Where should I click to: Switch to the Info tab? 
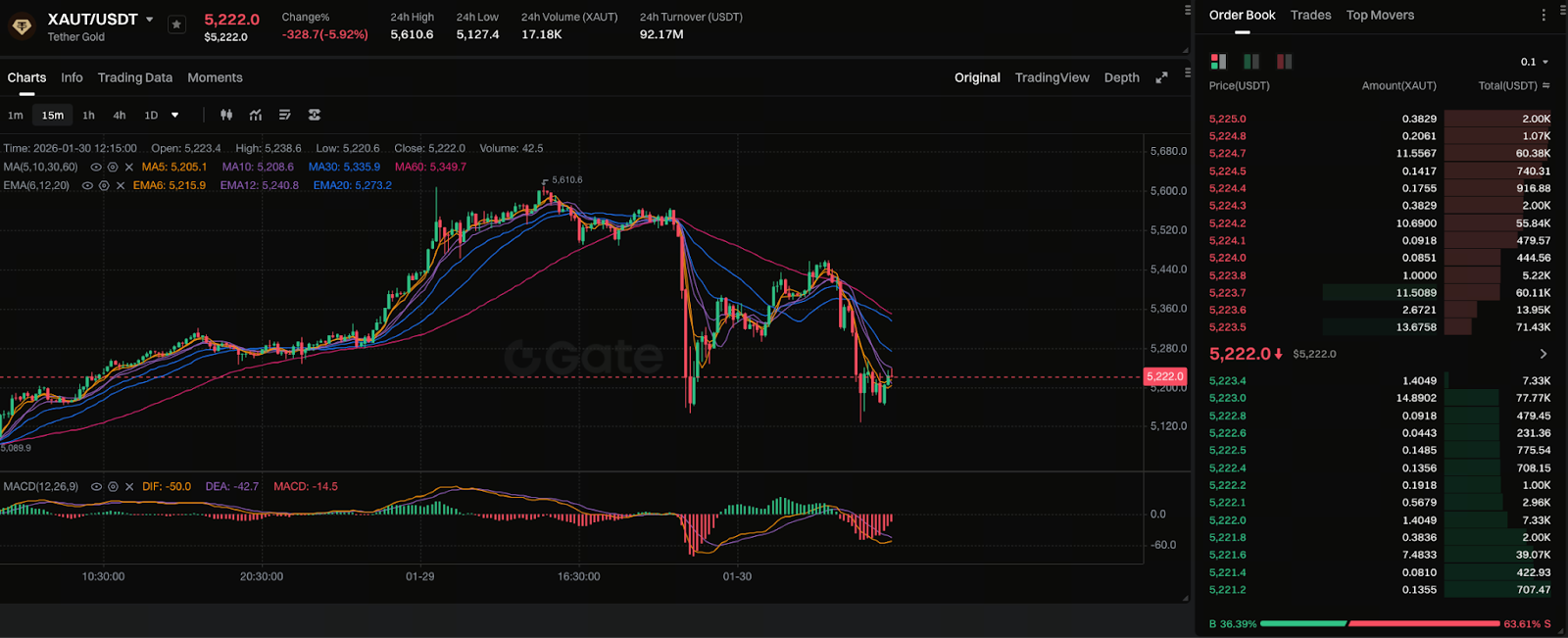pyautogui.click(x=72, y=77)
